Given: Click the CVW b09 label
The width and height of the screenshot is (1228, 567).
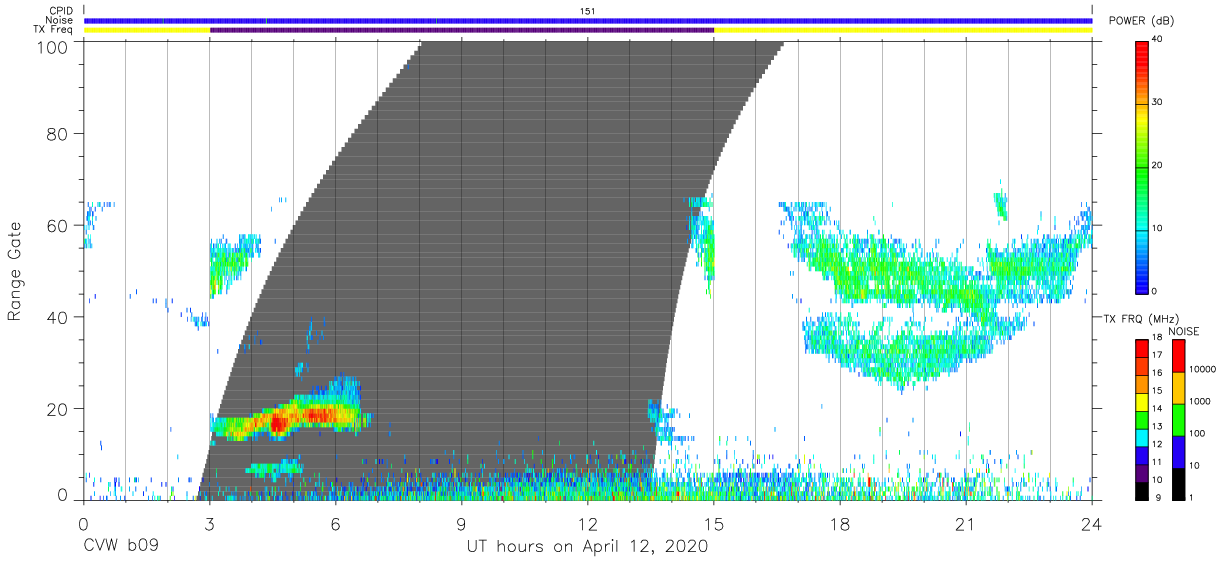Looking at the screenshot, I should point(121,547).
